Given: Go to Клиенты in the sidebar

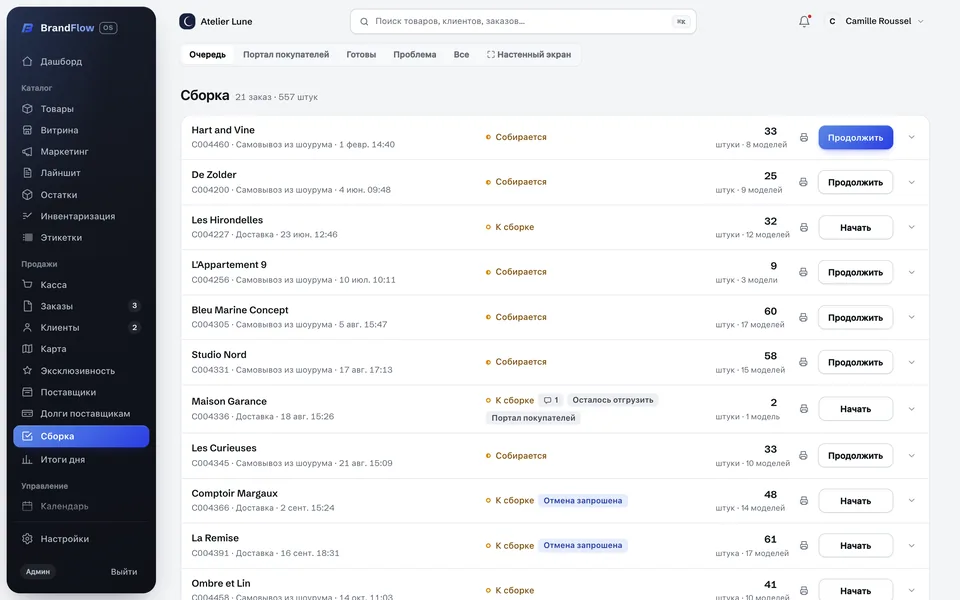Looking at the screenshot, I should [x=81, y=328].
